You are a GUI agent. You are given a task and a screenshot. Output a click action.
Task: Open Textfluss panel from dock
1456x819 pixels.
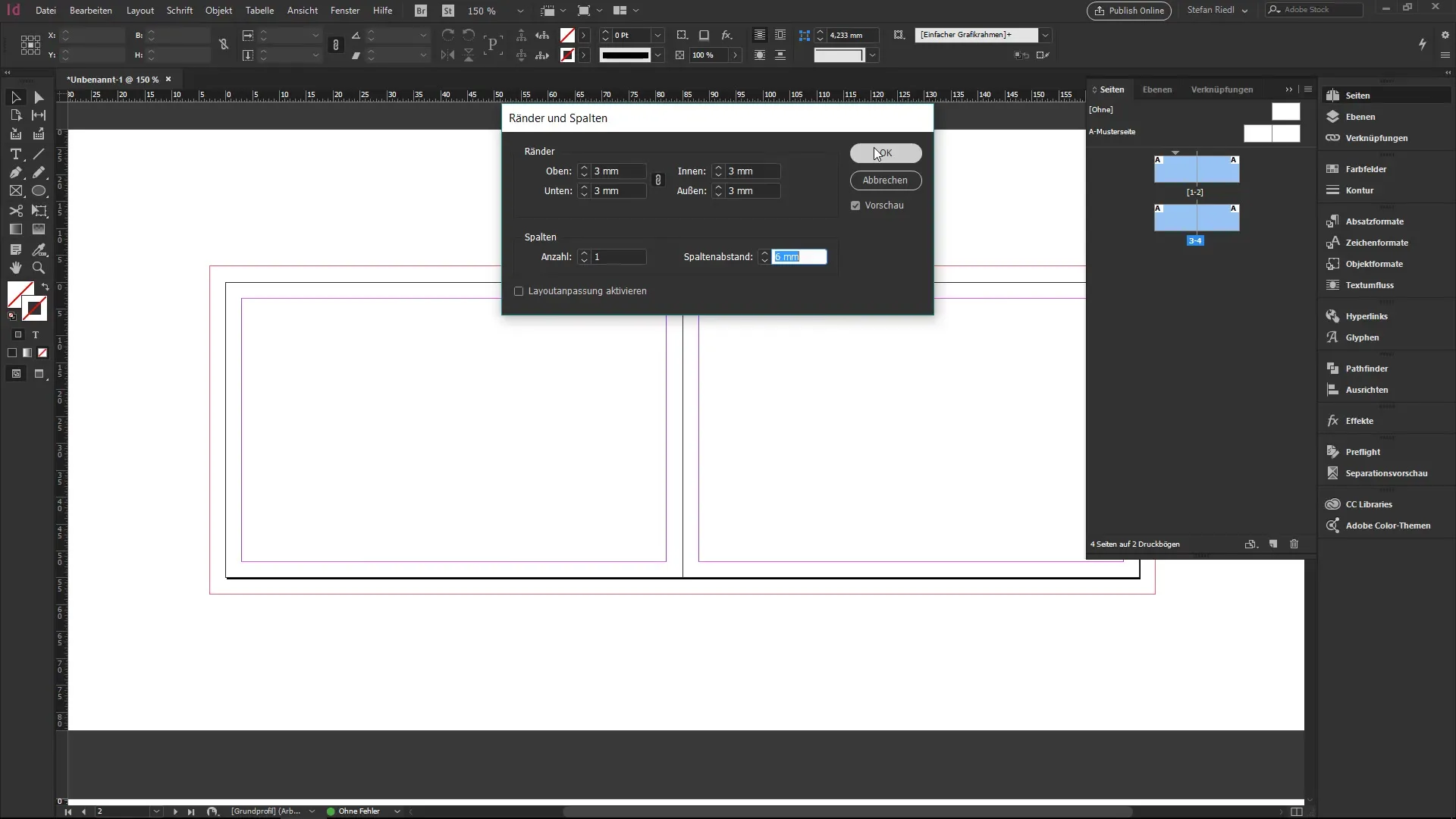pos(1370,285)
